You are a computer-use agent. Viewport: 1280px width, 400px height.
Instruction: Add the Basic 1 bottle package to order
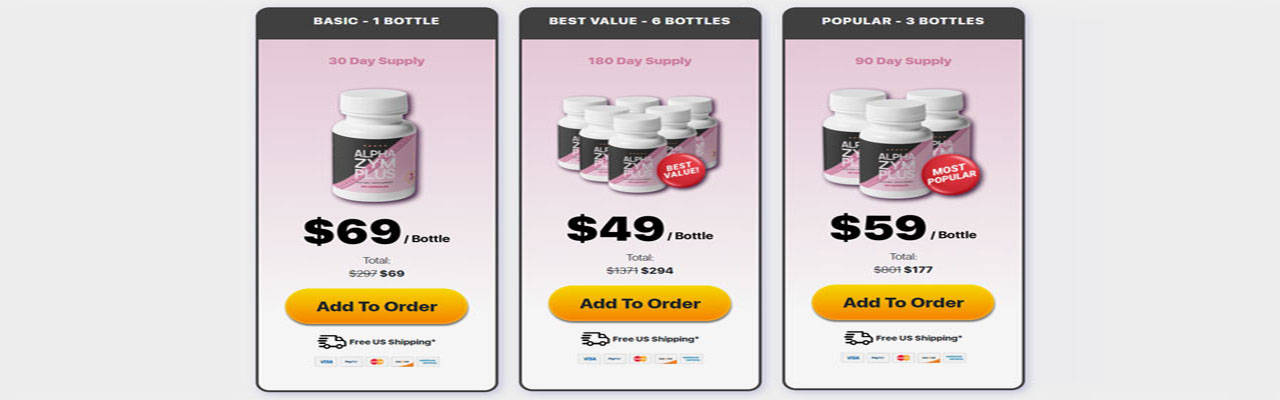tap(376, 306)
